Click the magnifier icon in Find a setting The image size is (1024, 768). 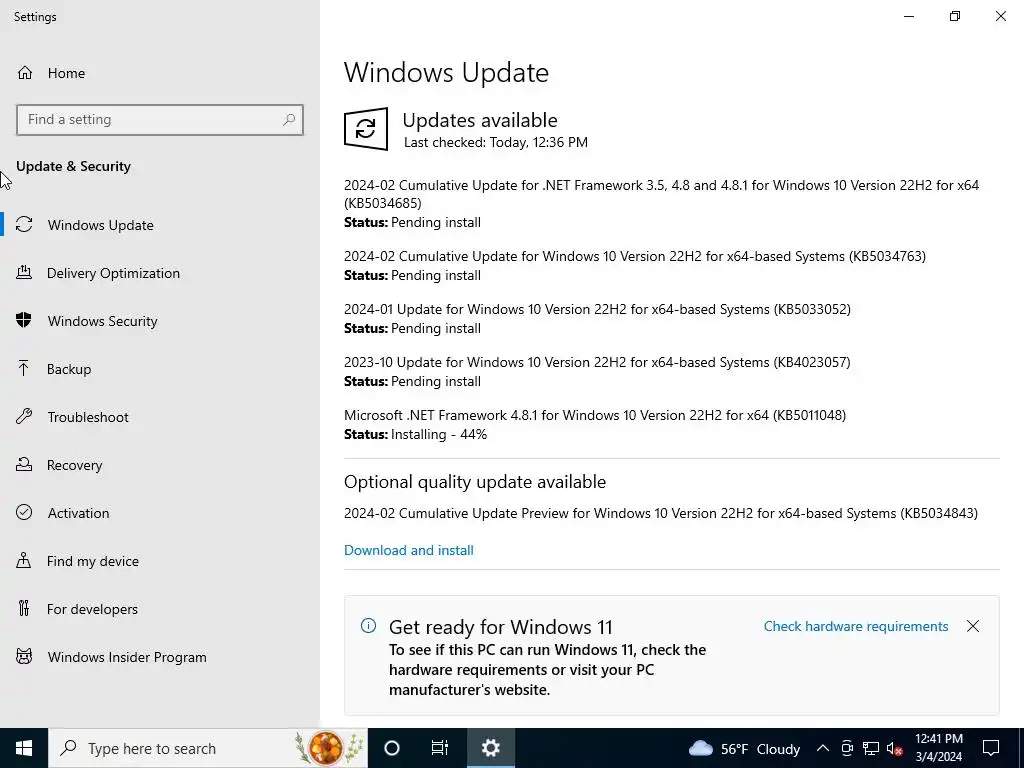[289, 120]
